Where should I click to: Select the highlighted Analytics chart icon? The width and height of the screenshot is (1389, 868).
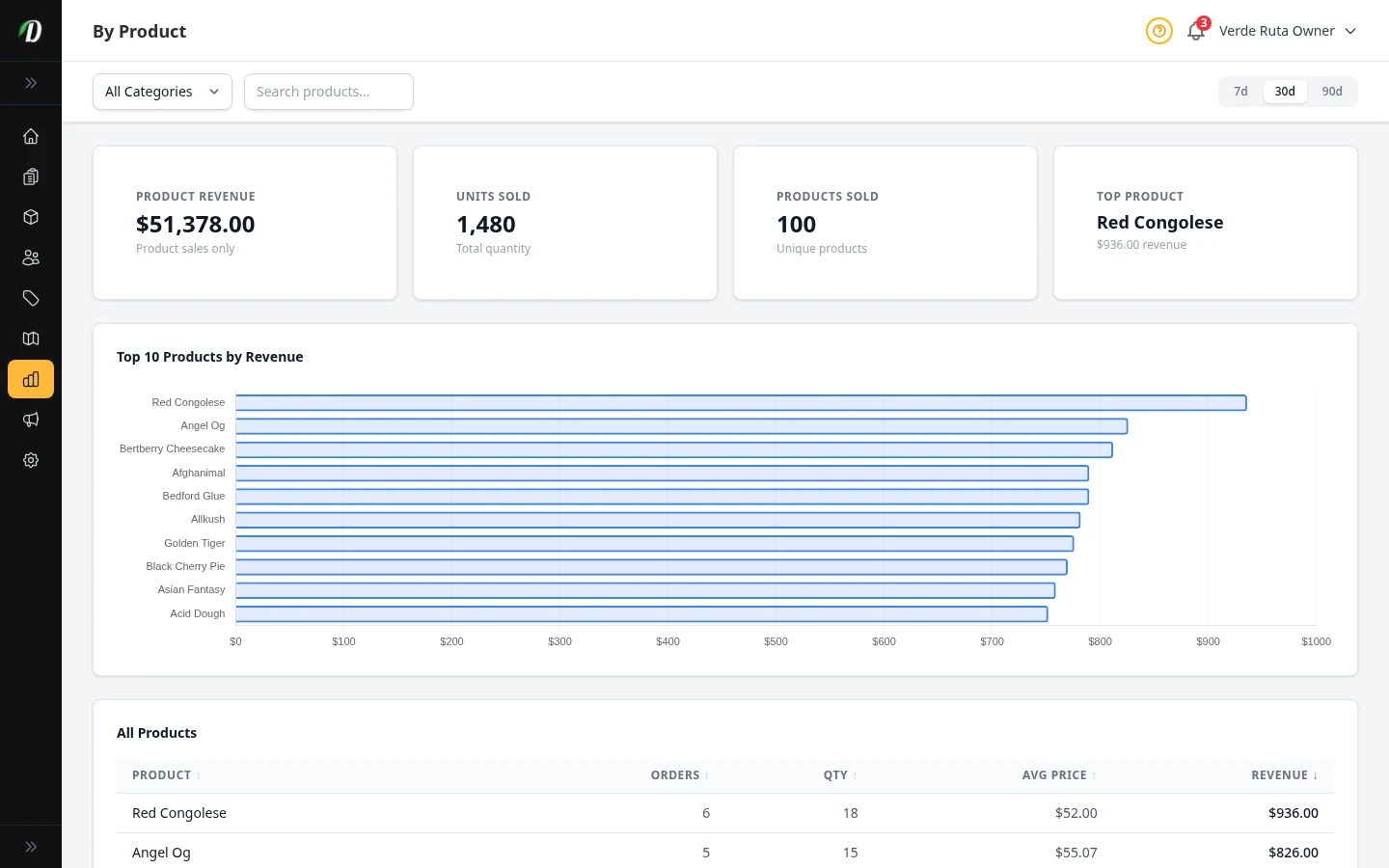(31, 379)
